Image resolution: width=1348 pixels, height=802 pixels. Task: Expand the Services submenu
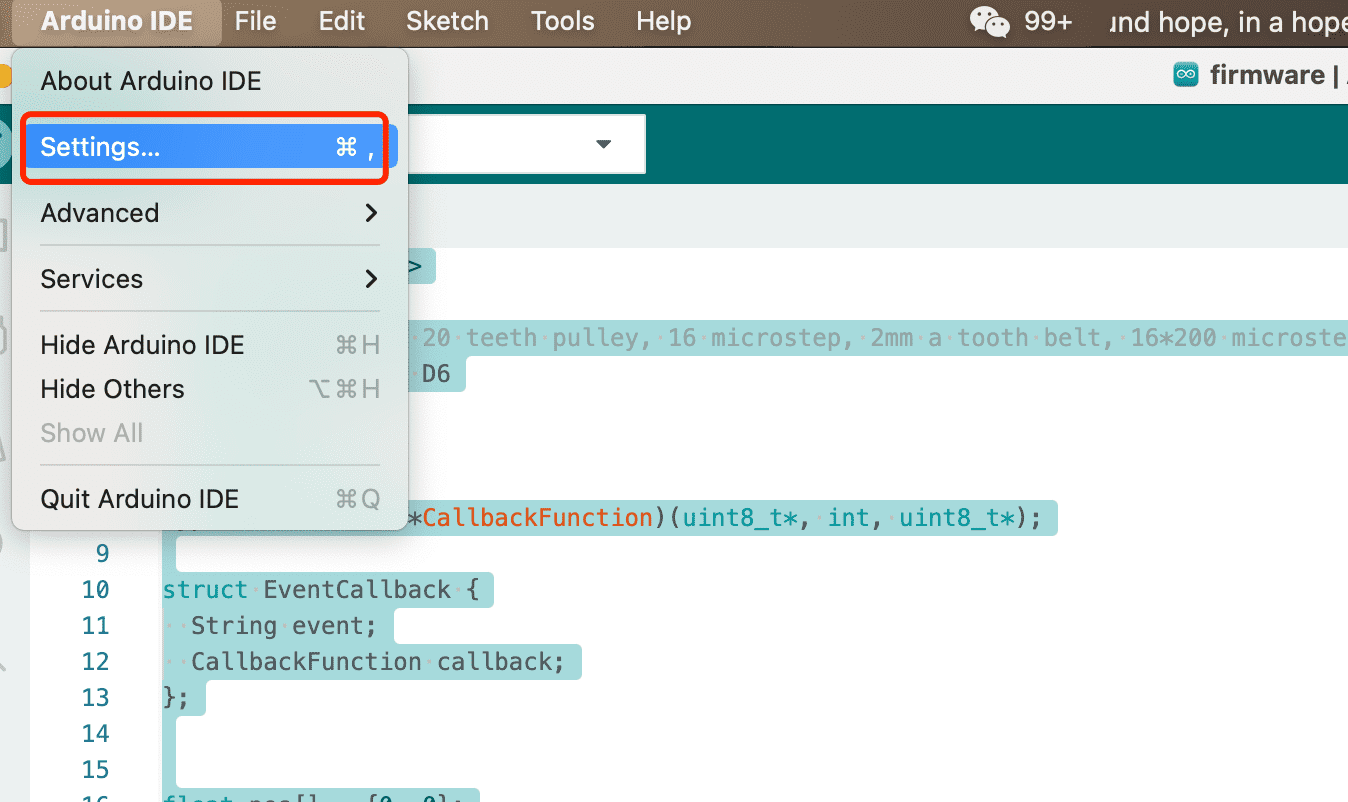click(x=209, y=279)
